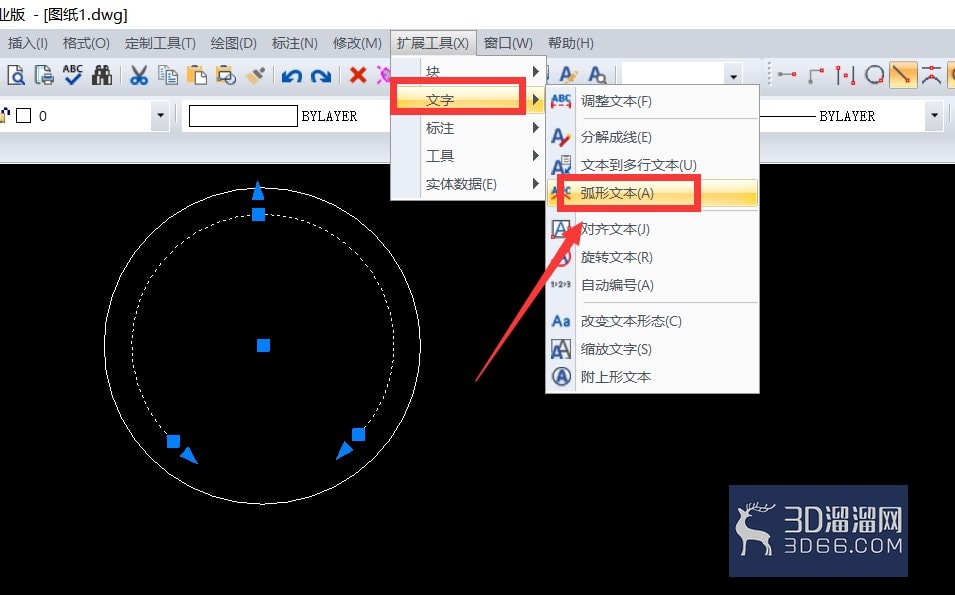Choose 旋转文本(R) option

point(653,257)
